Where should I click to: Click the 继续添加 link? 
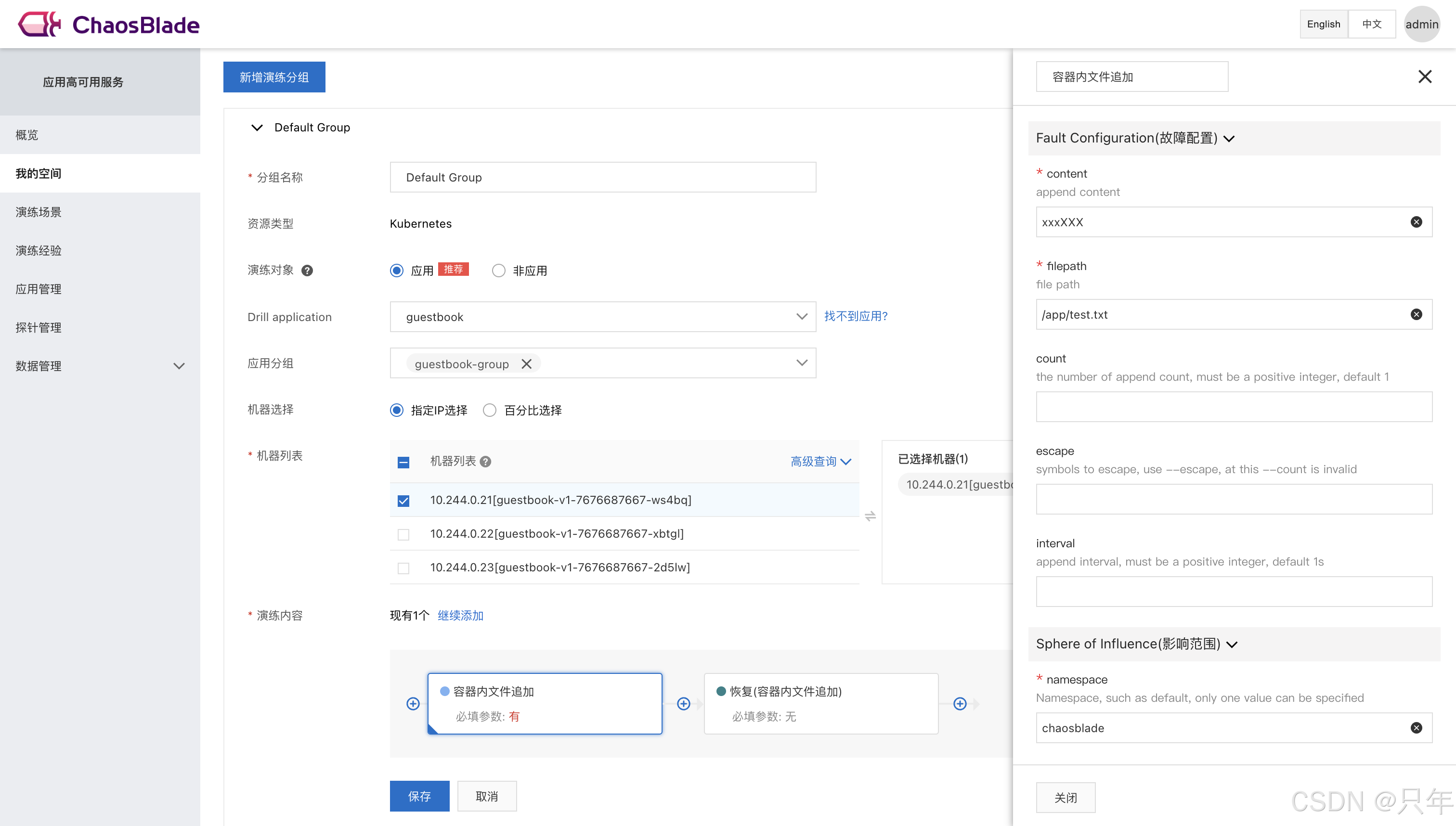tap(460, 616)
